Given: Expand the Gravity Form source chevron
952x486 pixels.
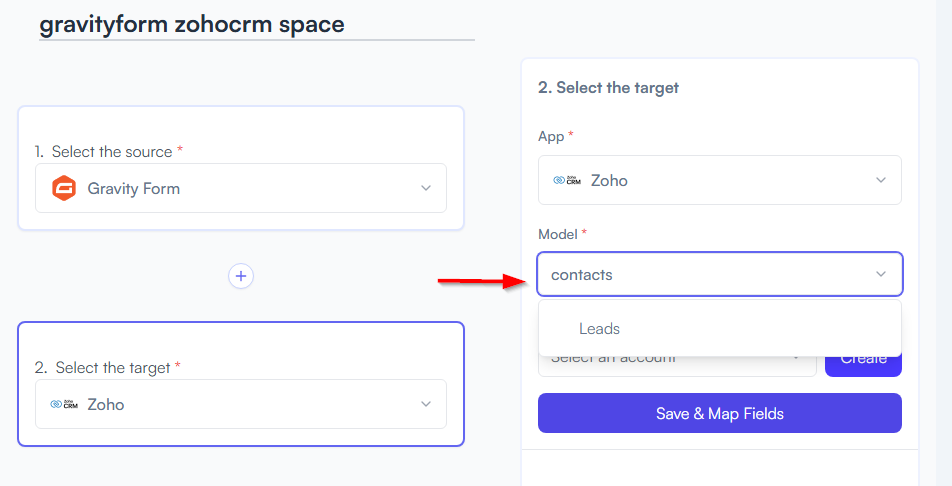Looking at the screenshot, I should [x=426, y=188].
